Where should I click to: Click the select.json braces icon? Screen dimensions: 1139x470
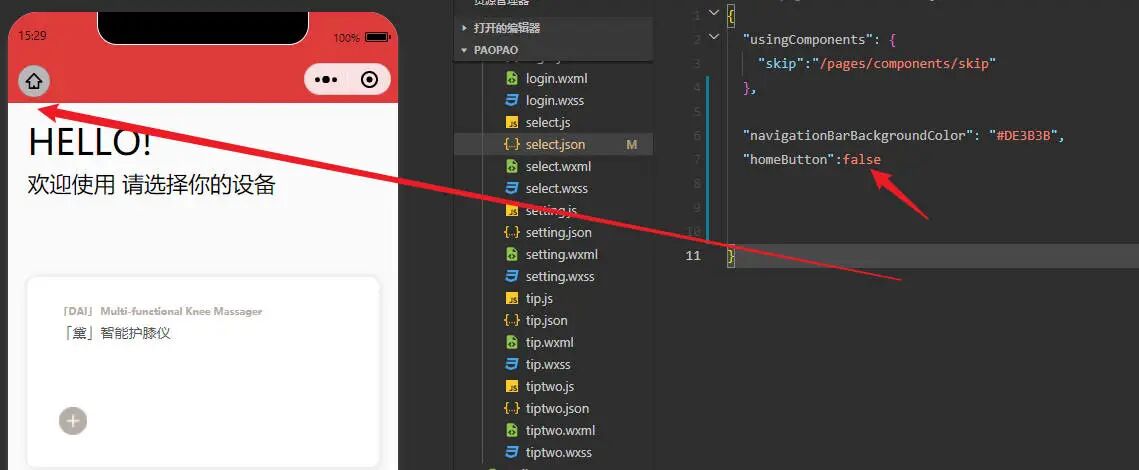click(511, 145)
